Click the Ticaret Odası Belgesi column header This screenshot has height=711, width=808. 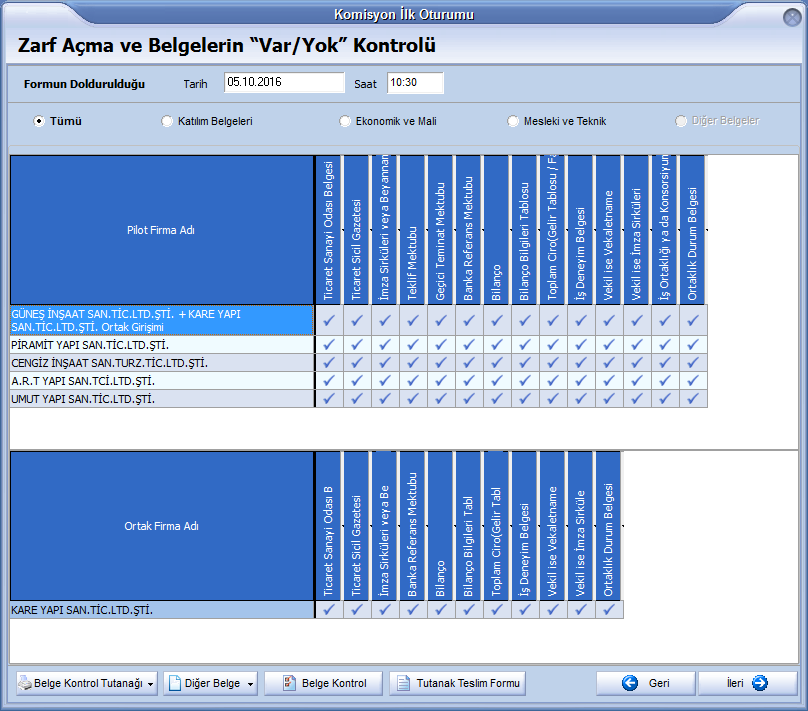coord(329,229)
